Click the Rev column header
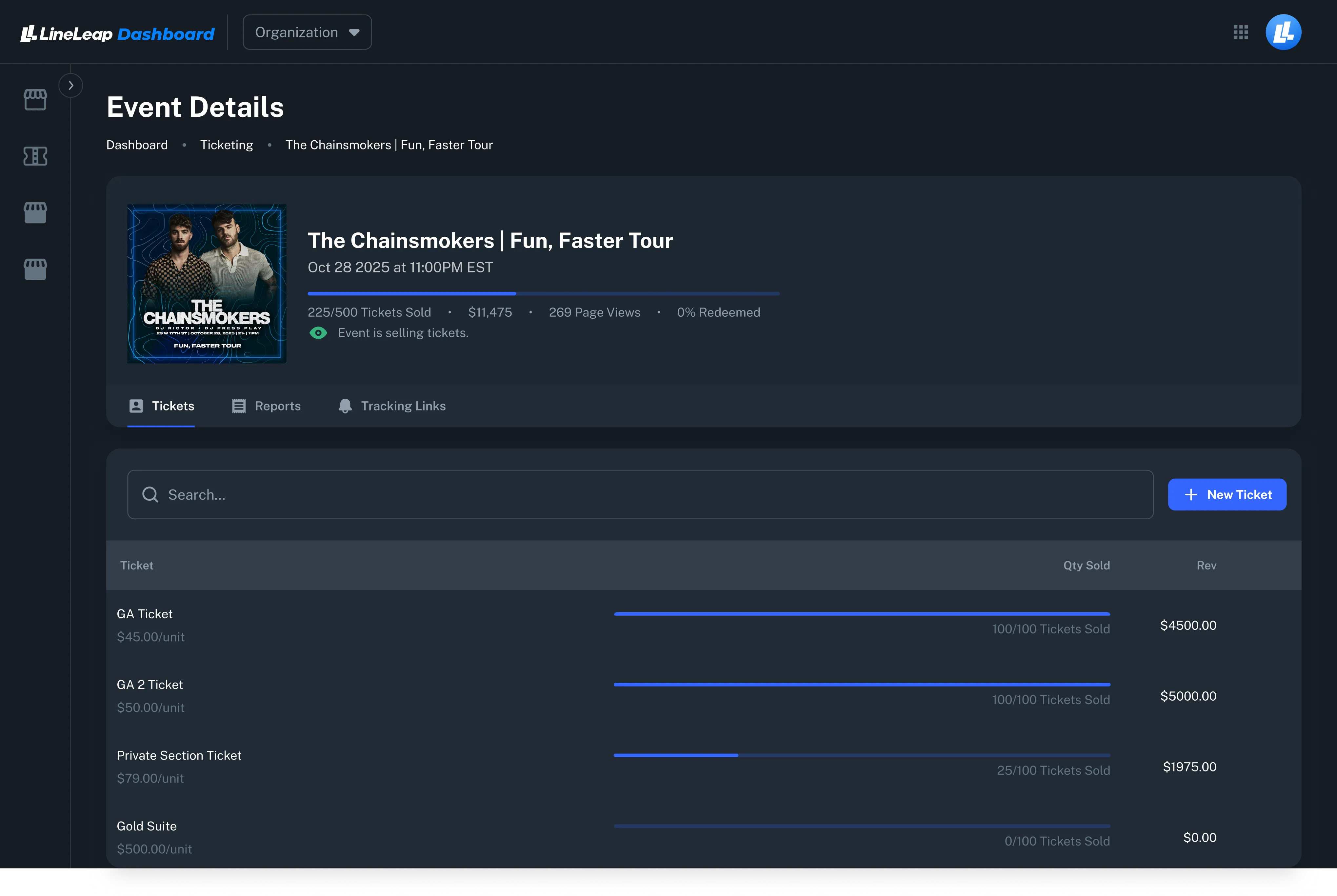The width and height of the screenshot is (1337, 896). (1206, 566)
